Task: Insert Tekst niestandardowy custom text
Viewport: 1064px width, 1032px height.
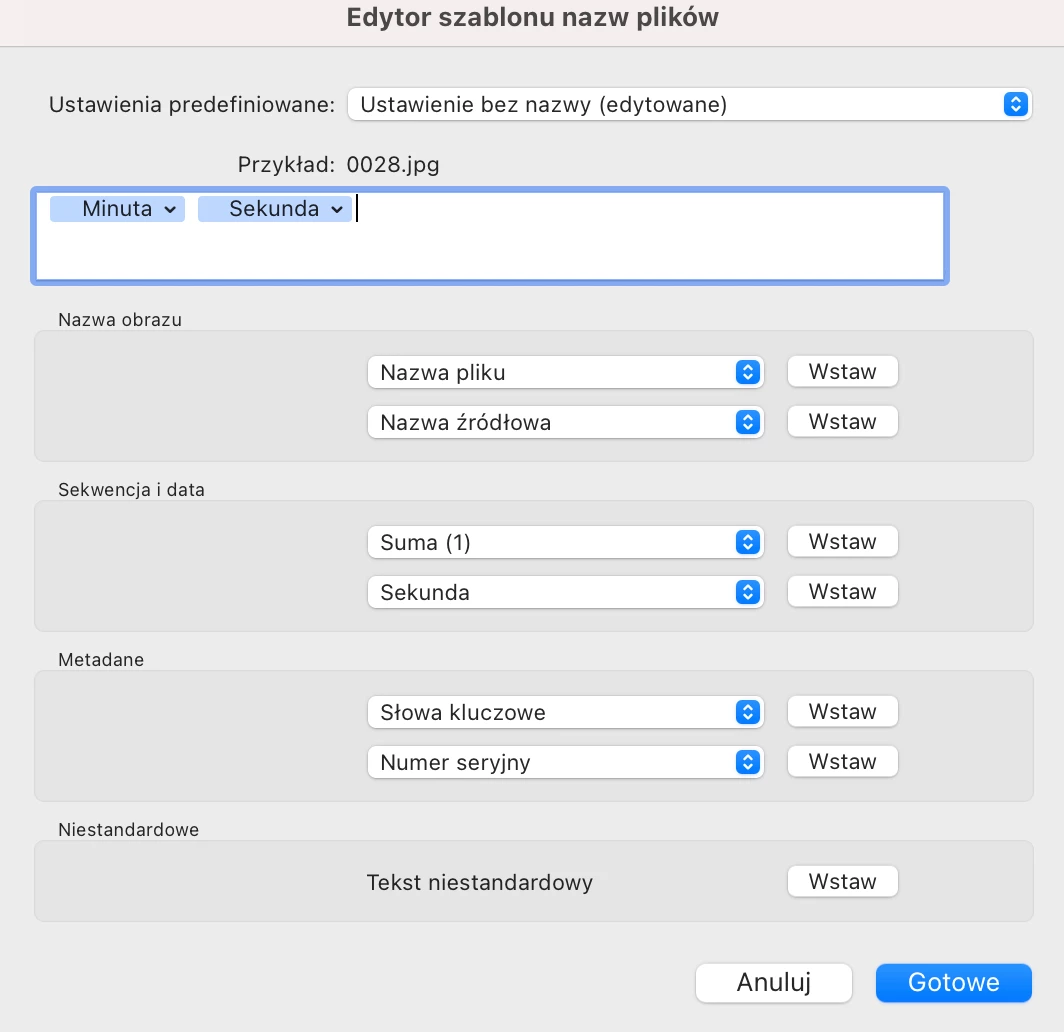Action: (842, 882)
